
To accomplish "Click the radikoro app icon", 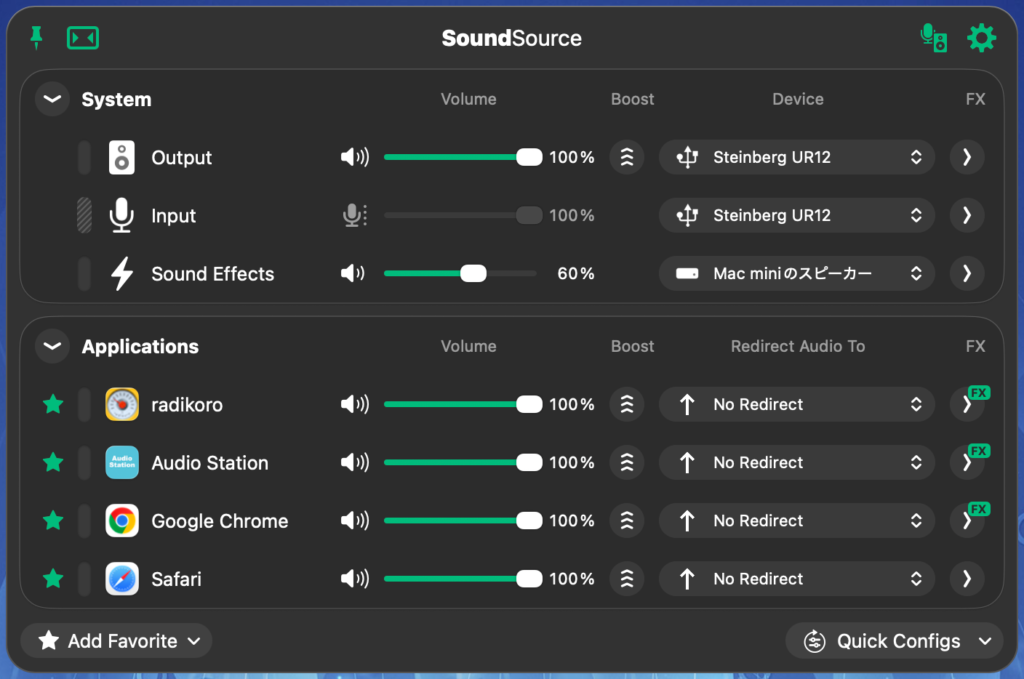I will [122, 405].
